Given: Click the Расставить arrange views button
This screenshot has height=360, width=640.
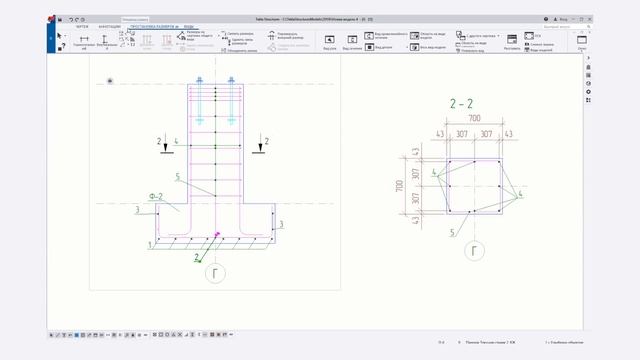Looking at the screenshot, I should click(512, 42).
